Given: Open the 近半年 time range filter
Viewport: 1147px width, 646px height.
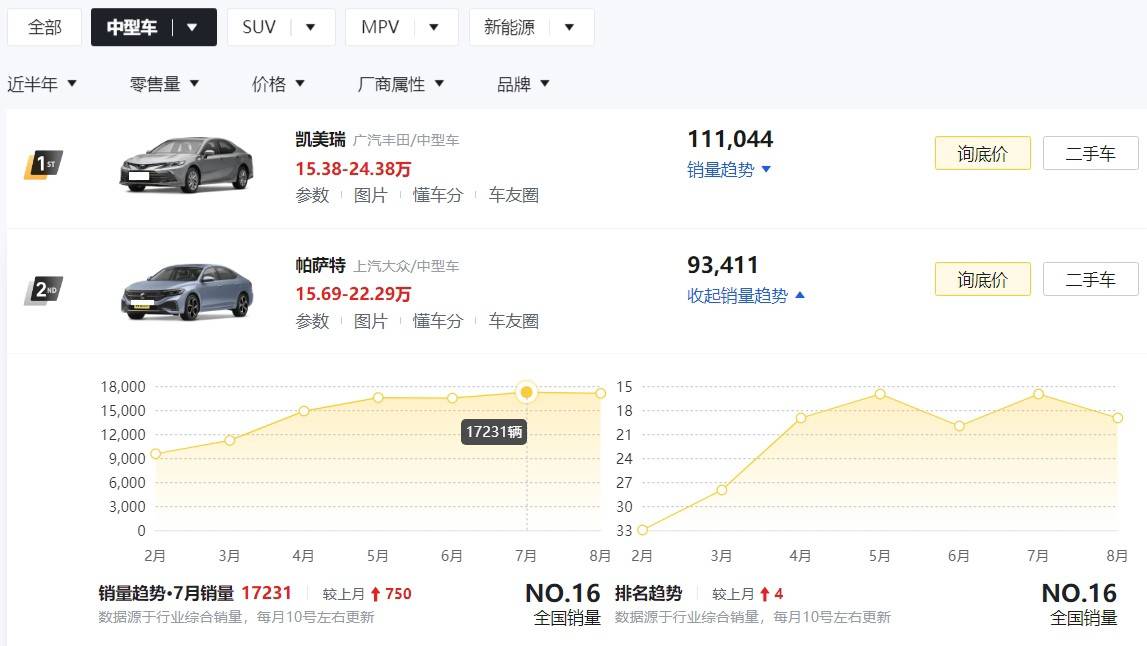Looking at the screenshot, I should [42, 84].
